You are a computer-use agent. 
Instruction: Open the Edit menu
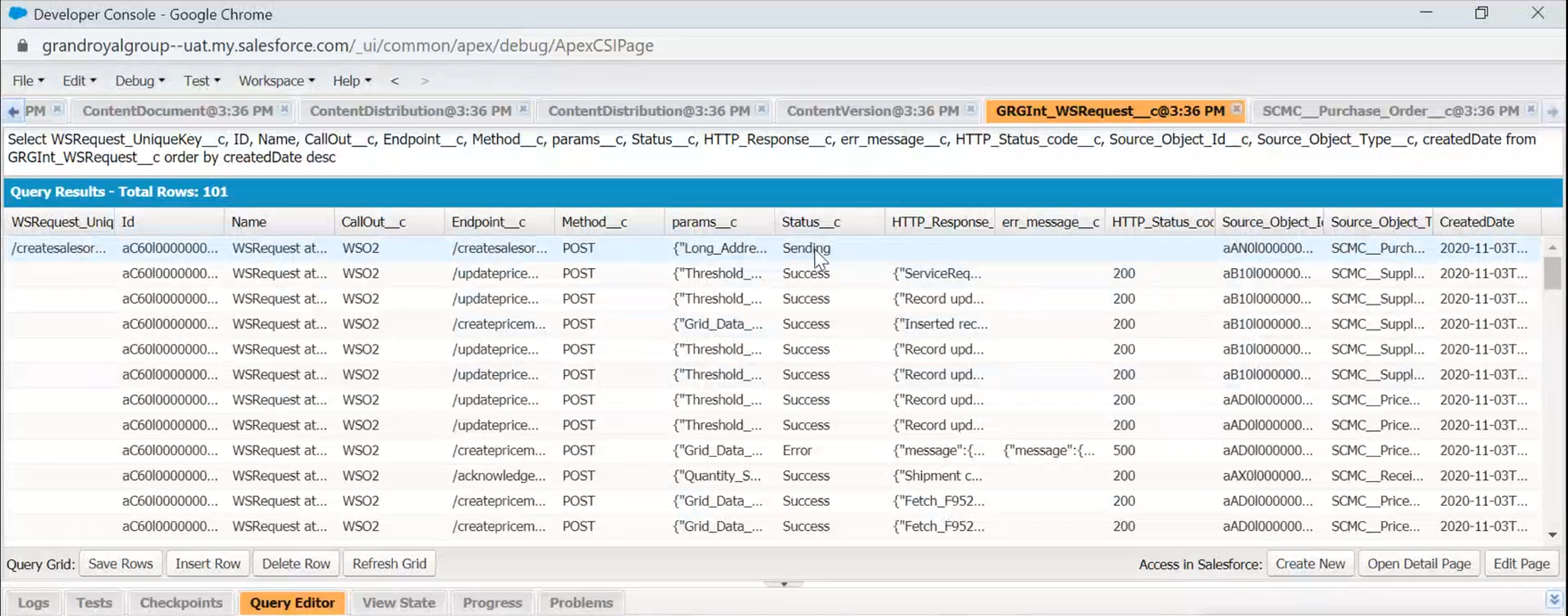pyautogui.click(x=79, y=80)
